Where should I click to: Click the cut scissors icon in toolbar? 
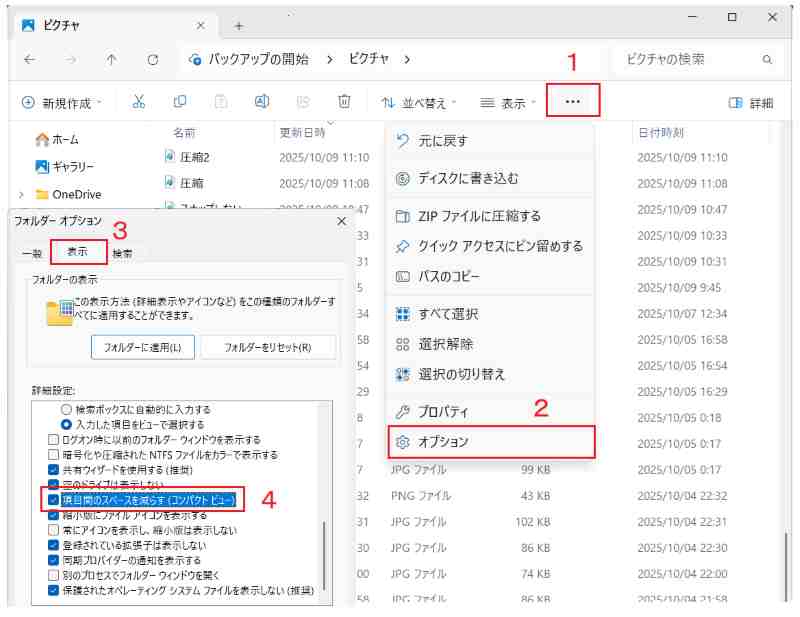click(138, 102)
